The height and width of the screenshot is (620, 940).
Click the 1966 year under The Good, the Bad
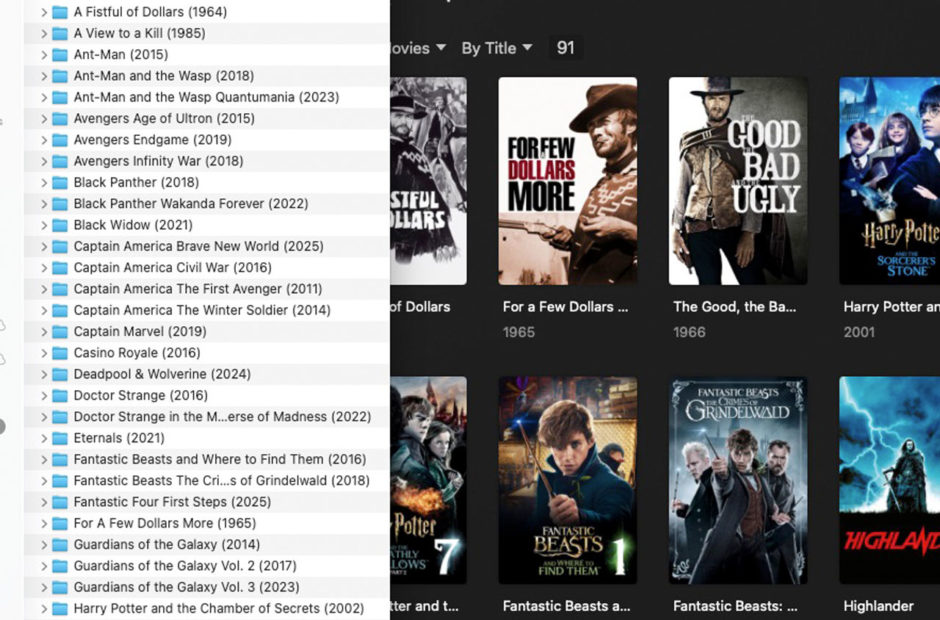pos(689,332)
